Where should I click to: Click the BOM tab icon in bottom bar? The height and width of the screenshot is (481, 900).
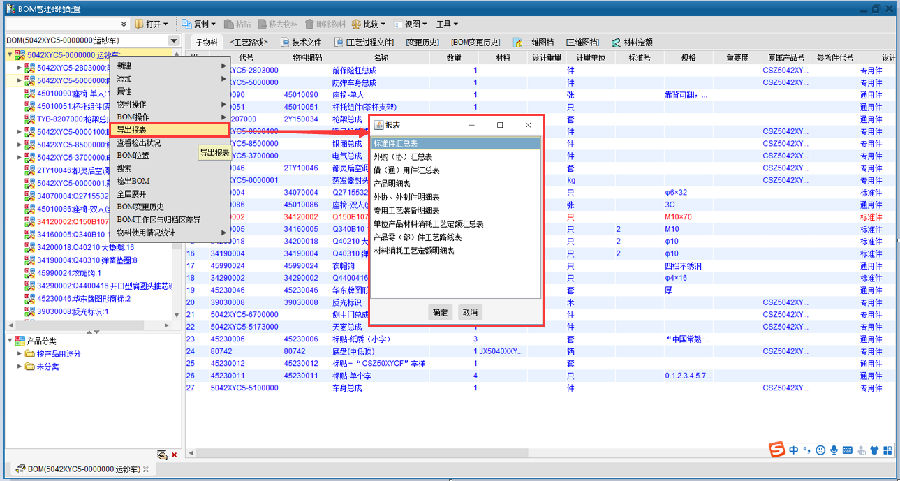pos(20,468)
